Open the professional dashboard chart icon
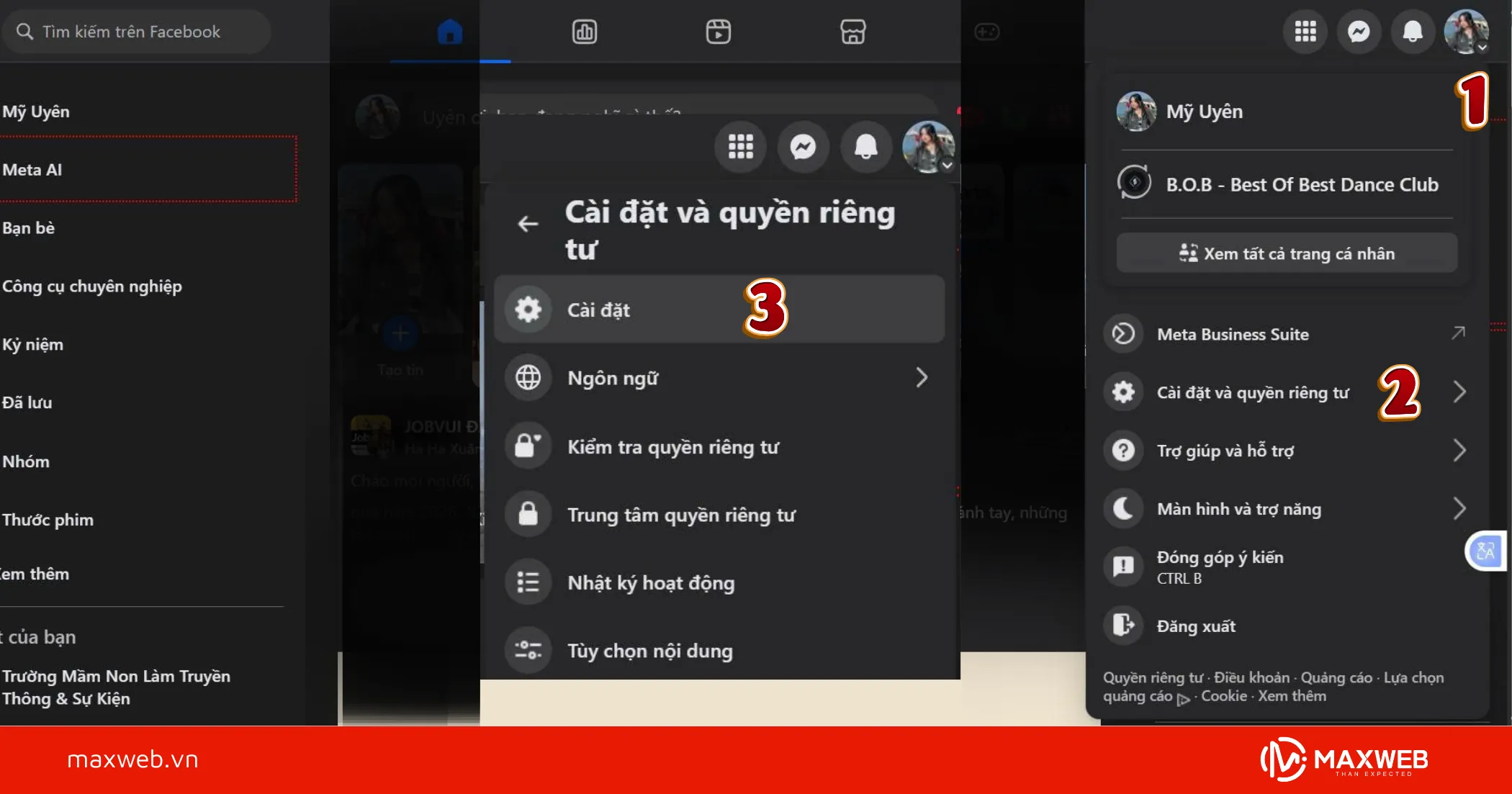1512x794 pixels. [x=584, y=32]
